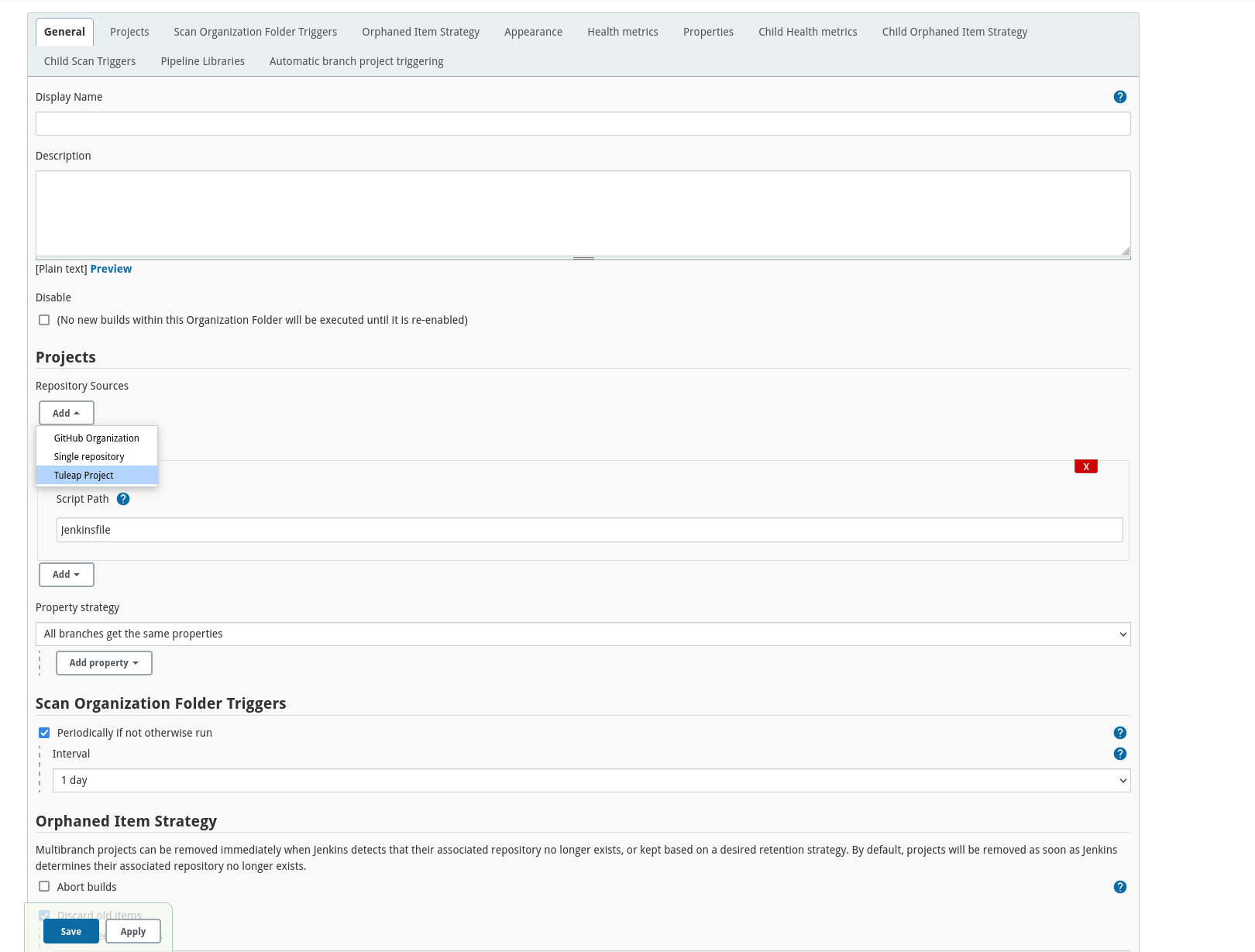This screenshot has height=952, width=1255.
Task: Open the Add property dropdown button
Action: [x=104, y=663]
